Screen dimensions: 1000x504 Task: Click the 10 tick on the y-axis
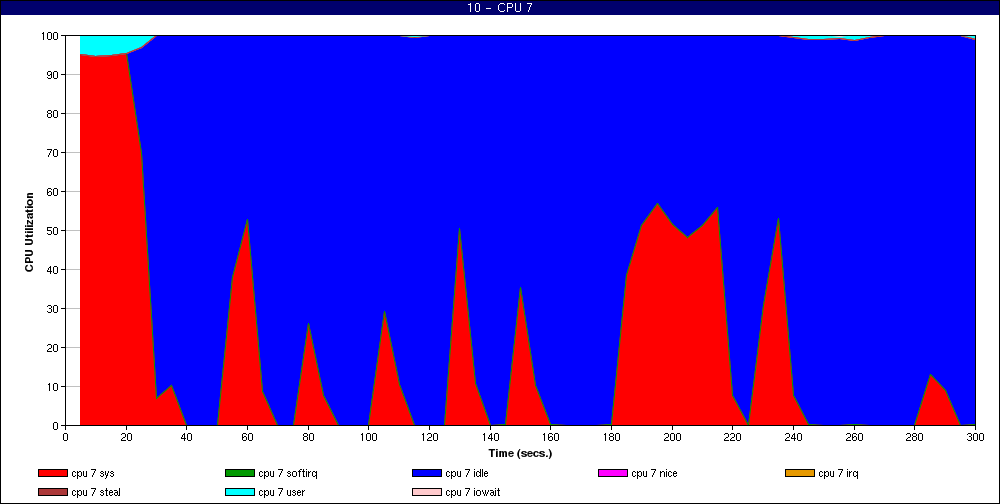[52, 387]
